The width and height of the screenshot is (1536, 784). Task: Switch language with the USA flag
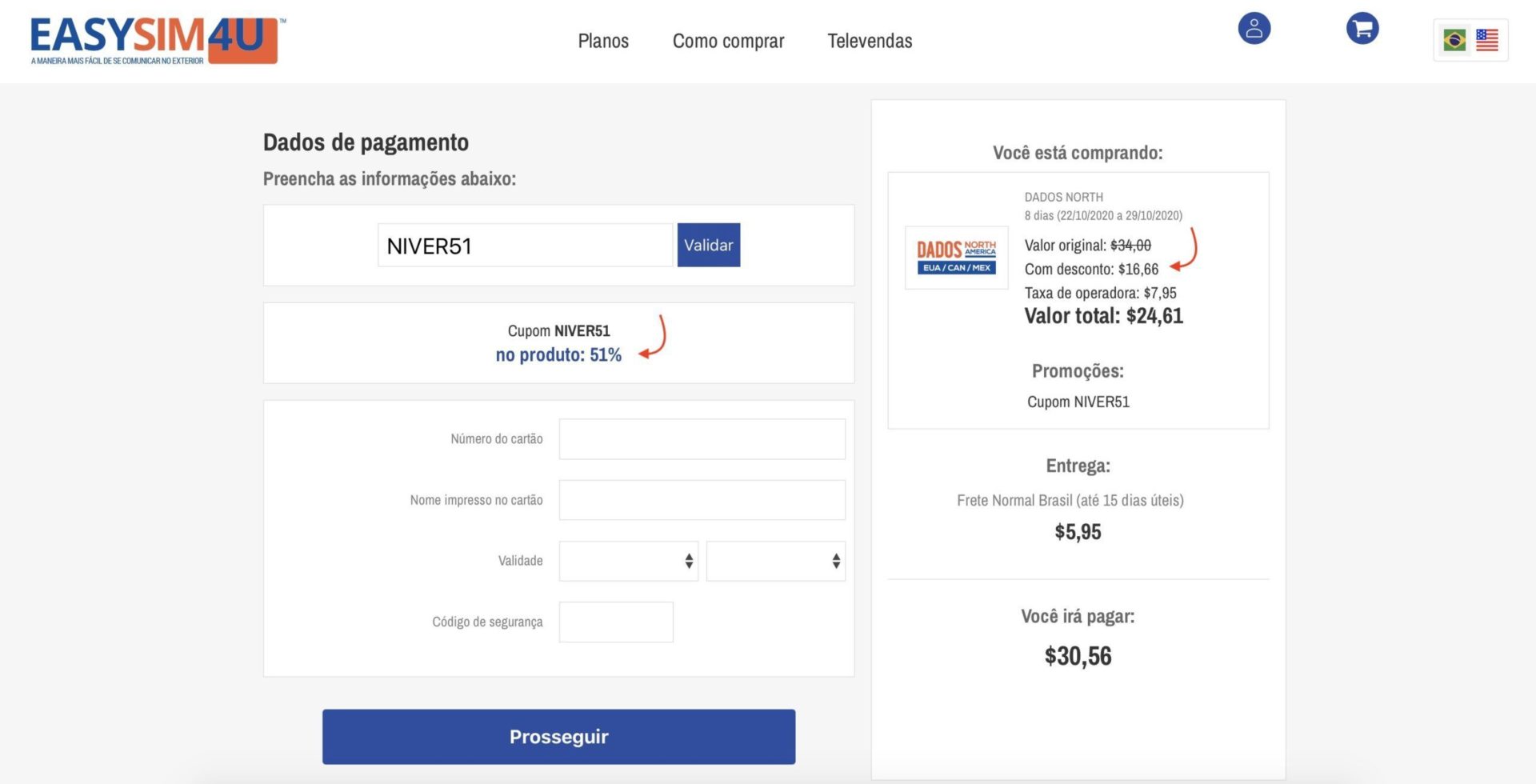pyautogui.click(x=1487, y=40)
